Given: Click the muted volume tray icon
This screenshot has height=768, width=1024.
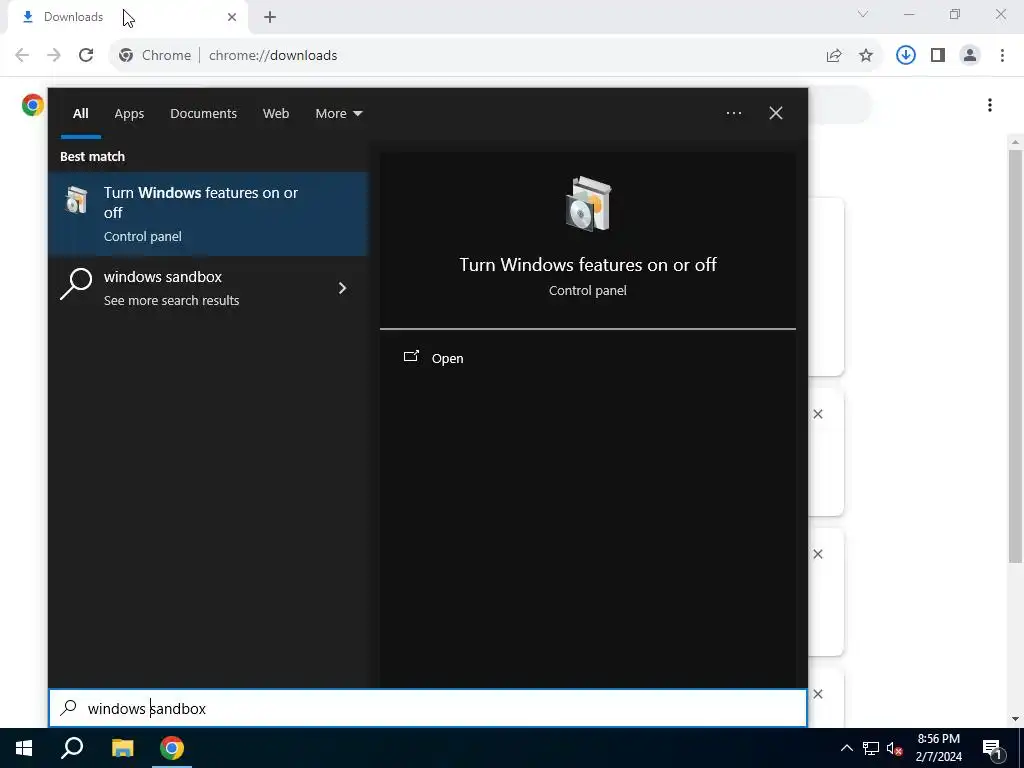Looking at the screenshot, I should (x=894, y=748).
